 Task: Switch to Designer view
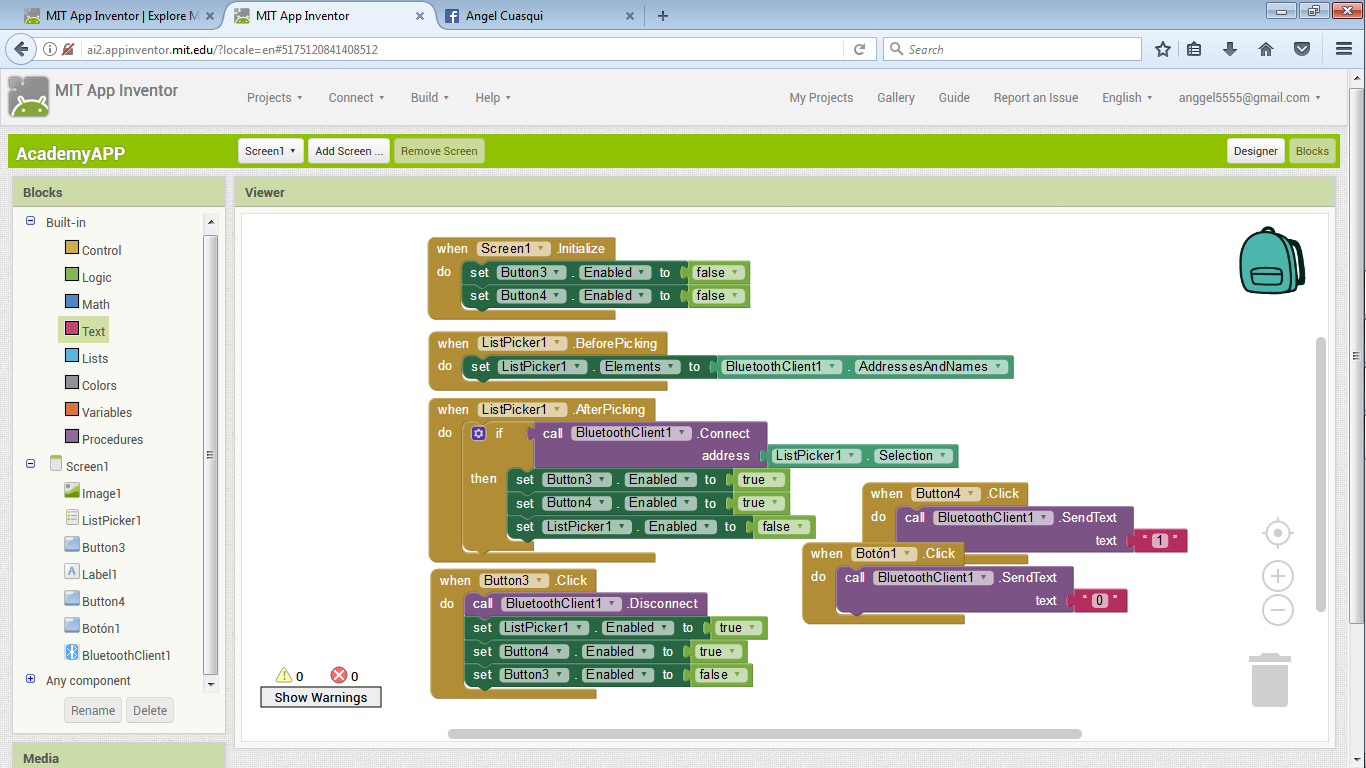[1255, 151]
